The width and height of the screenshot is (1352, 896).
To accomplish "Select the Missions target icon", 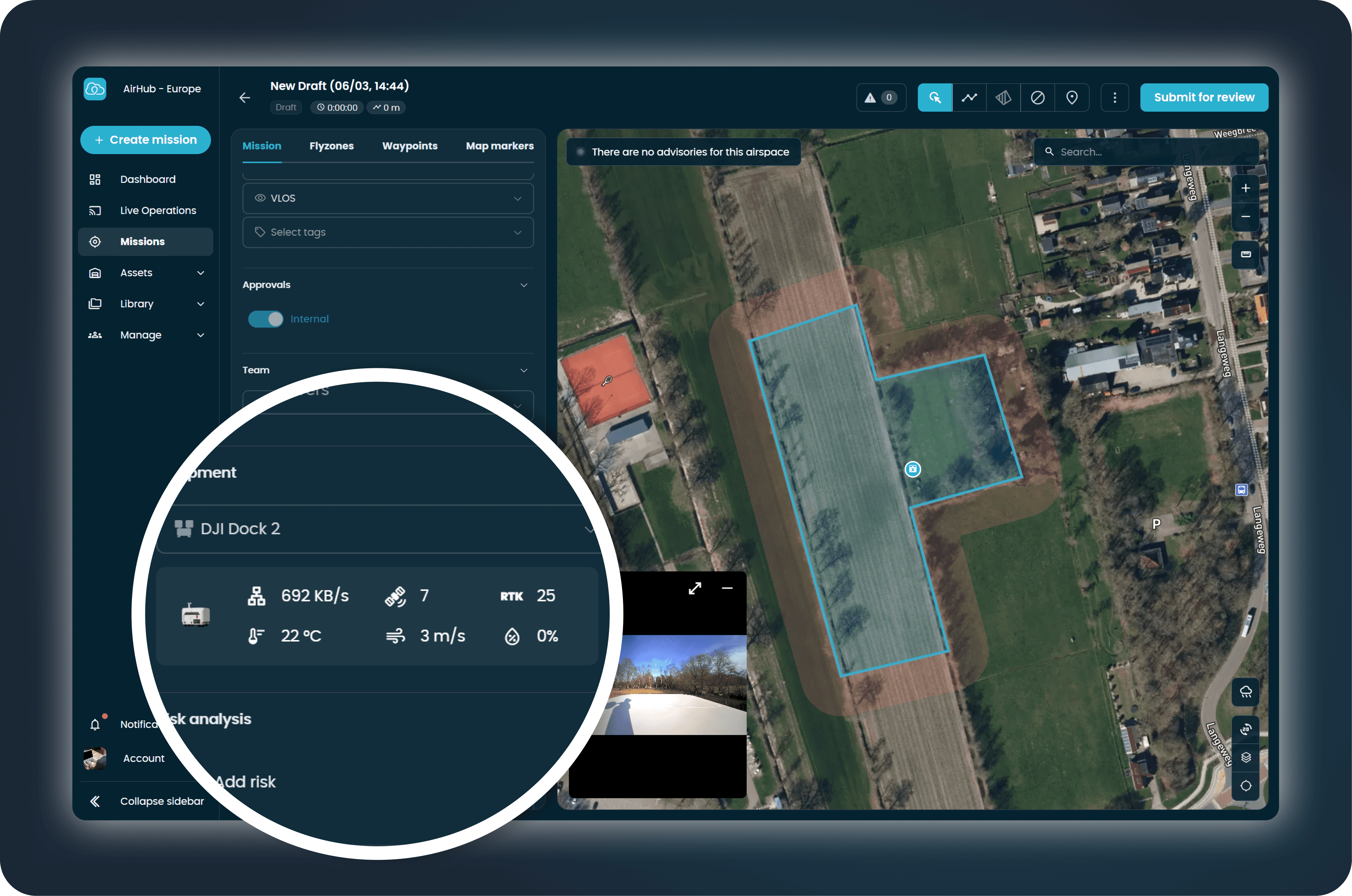I will tap(95, 242).
